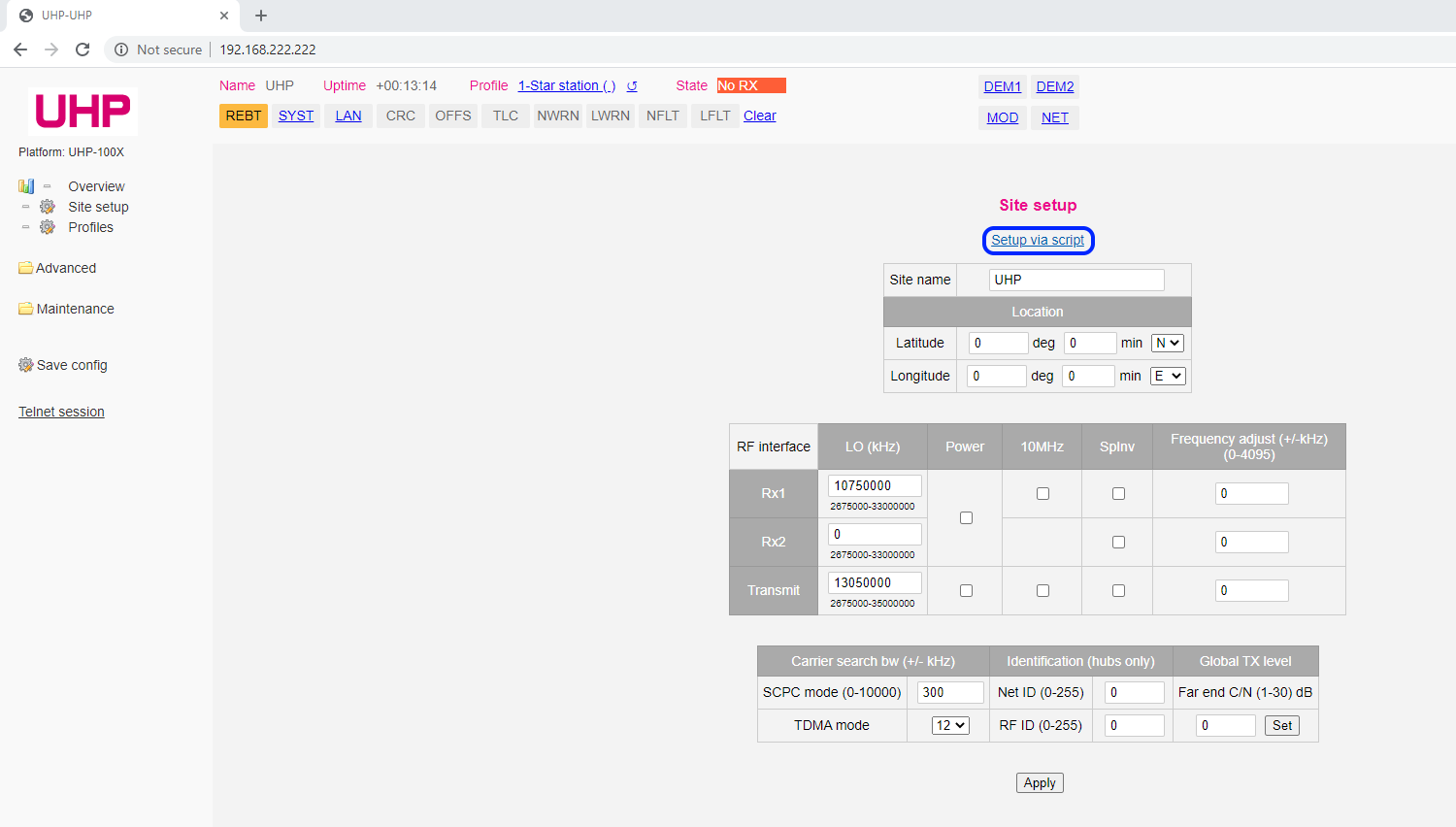Image resolution: width=1456 pixels, height=827 pixels.
Task: Reload the page with browser refresh button
Action: [x=83, y=50]
